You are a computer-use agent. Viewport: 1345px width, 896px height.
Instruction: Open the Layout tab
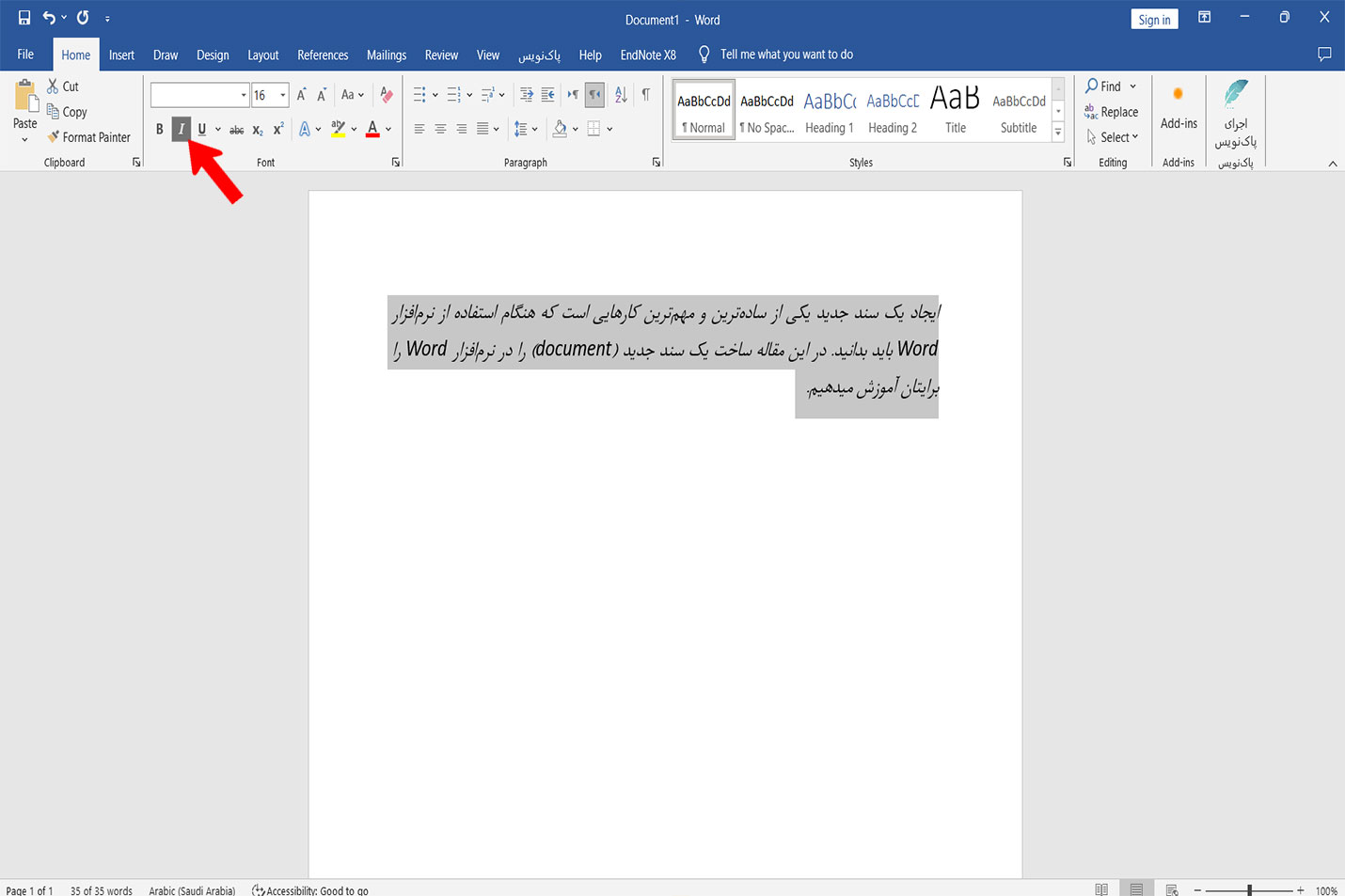coord(263,55)
